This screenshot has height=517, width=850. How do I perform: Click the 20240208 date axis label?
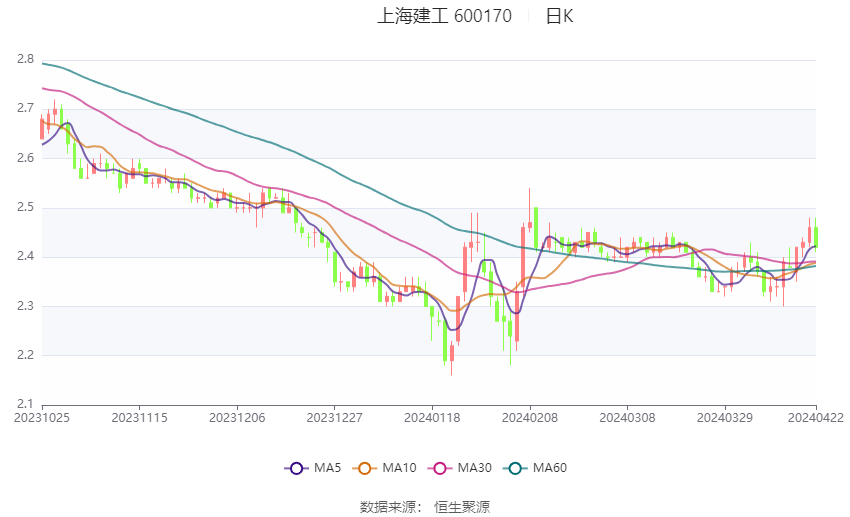click(x=530, y=418)
